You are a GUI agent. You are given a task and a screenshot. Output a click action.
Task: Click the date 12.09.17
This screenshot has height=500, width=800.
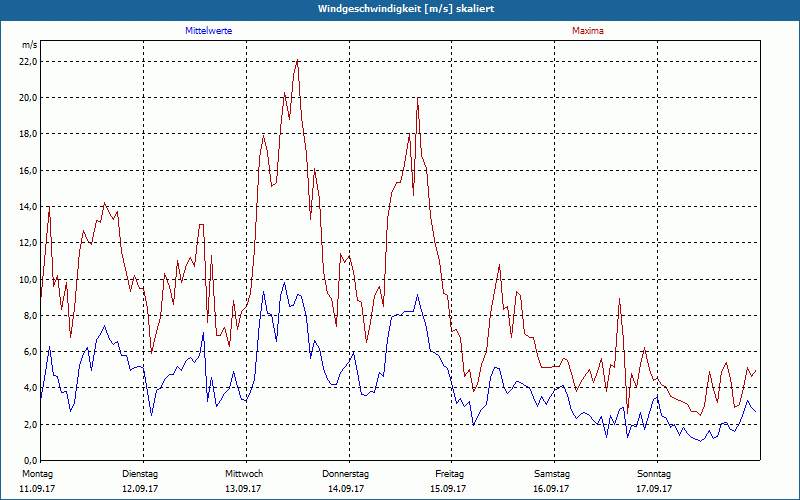tap(140, 489)
